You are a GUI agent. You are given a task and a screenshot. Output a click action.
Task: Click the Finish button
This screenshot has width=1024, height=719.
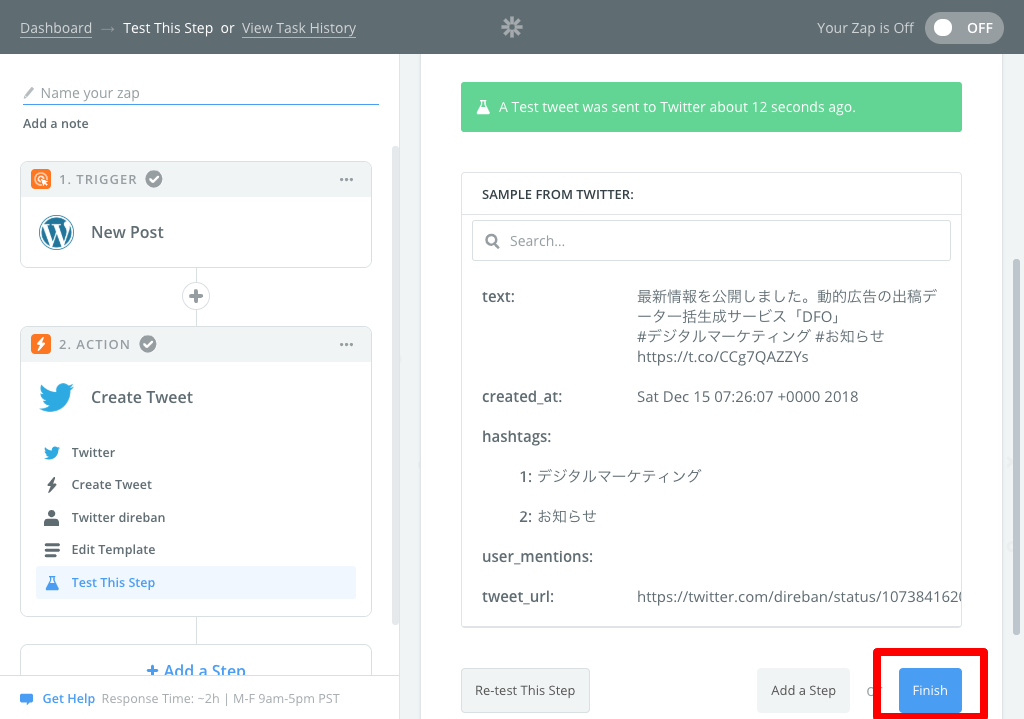tap(930, 690)
